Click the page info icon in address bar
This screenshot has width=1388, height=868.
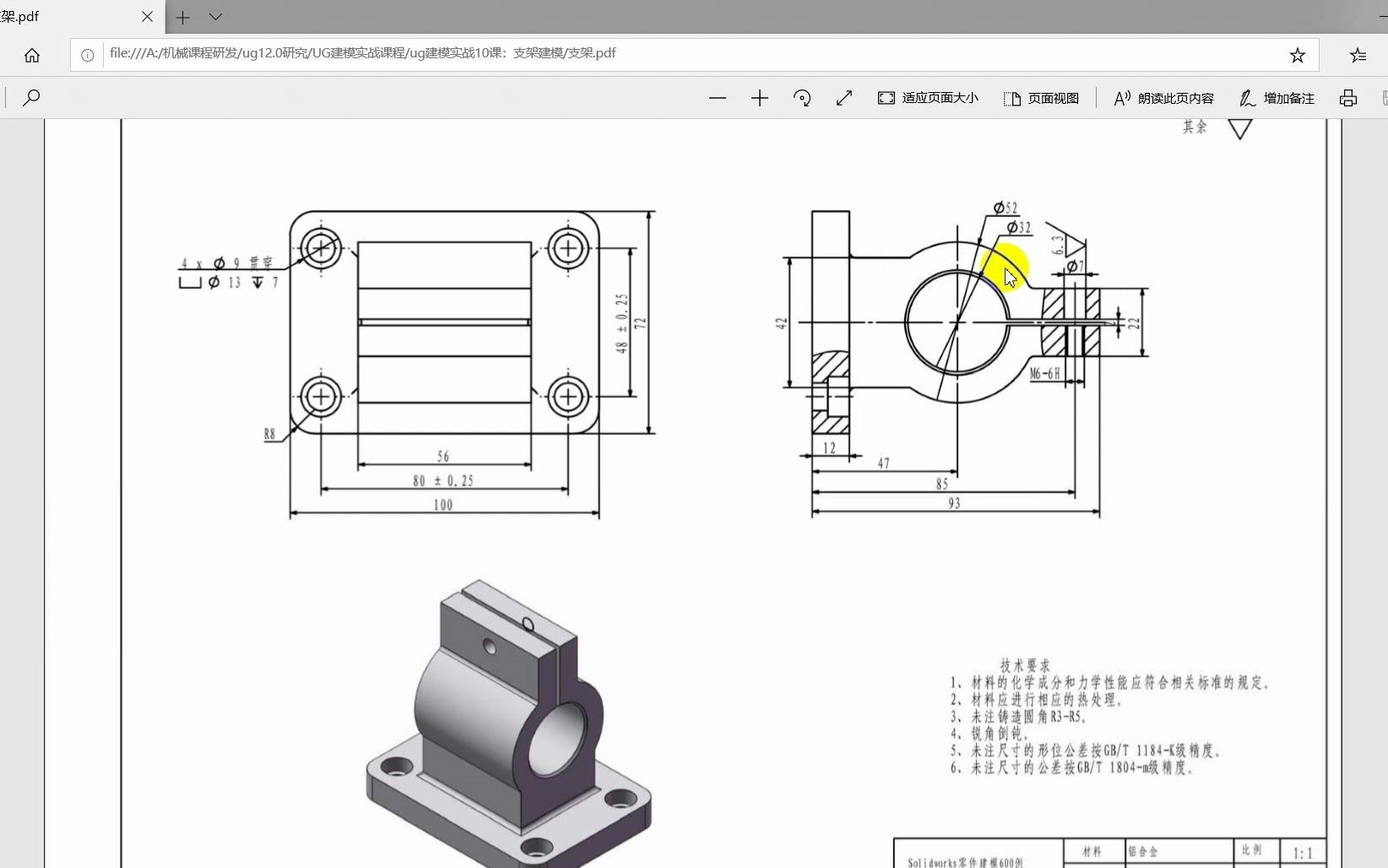(x=86, y=55)
